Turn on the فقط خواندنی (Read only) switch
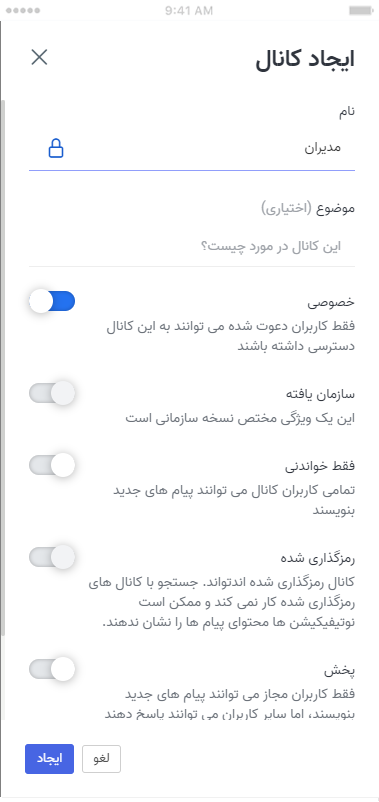 [x=52, y=465]
